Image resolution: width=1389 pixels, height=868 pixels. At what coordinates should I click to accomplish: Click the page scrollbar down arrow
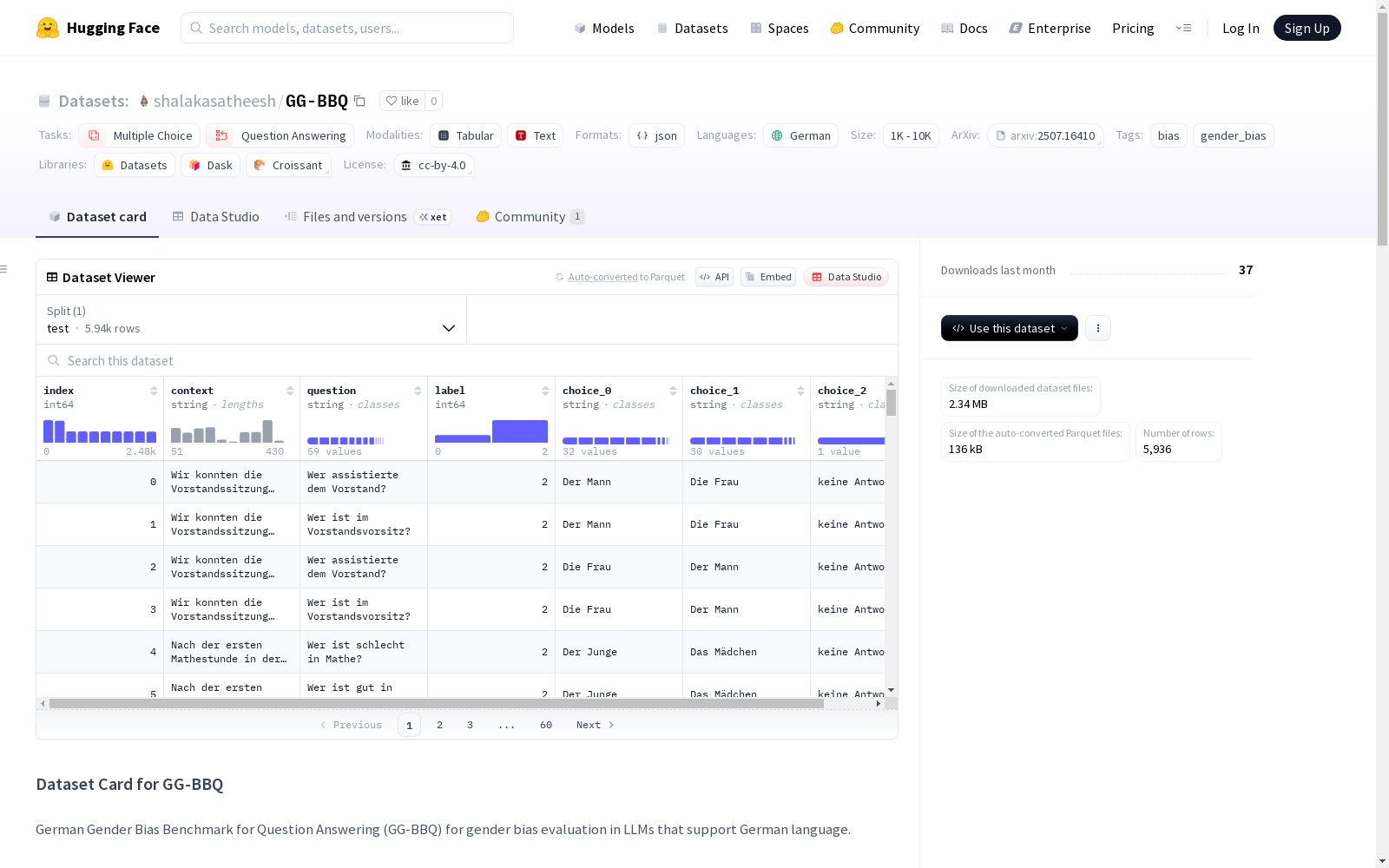(x=1382, y=861)
